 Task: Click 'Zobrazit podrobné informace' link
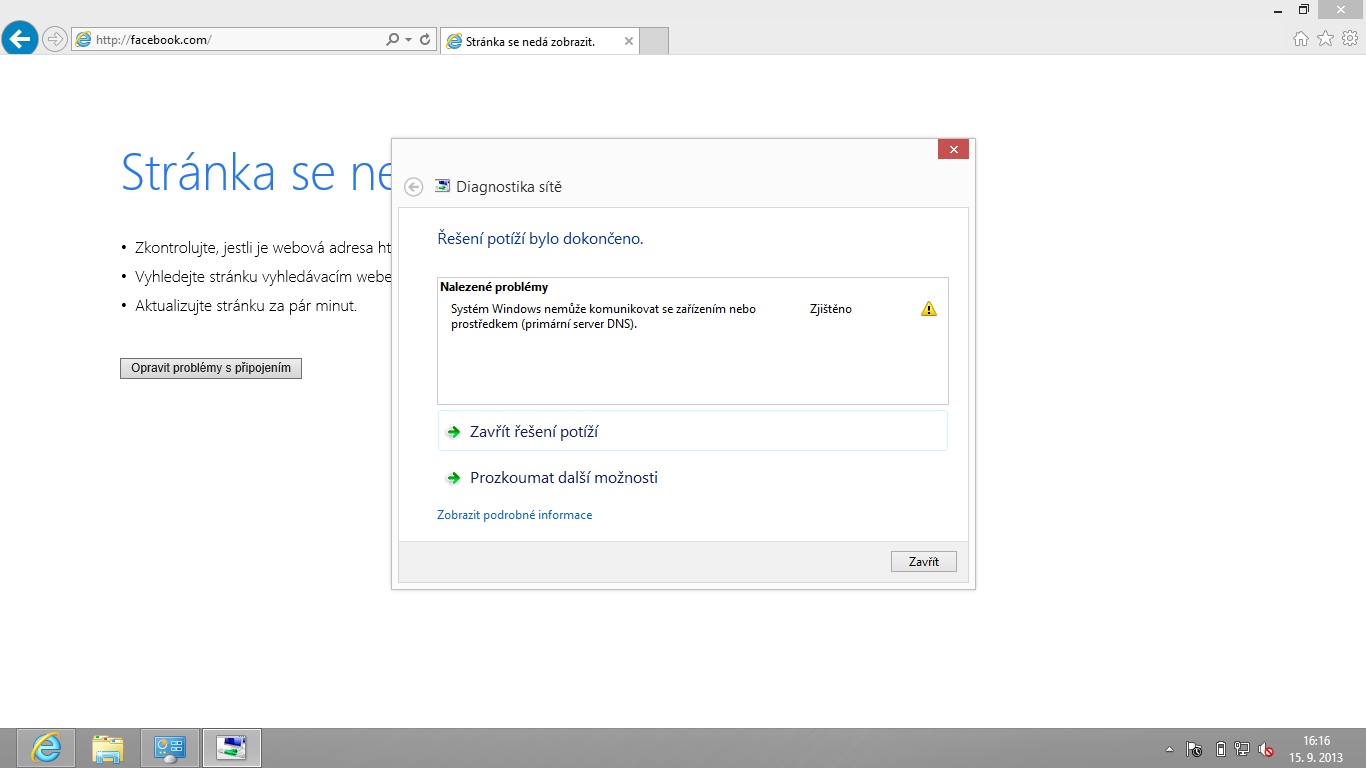514,515
